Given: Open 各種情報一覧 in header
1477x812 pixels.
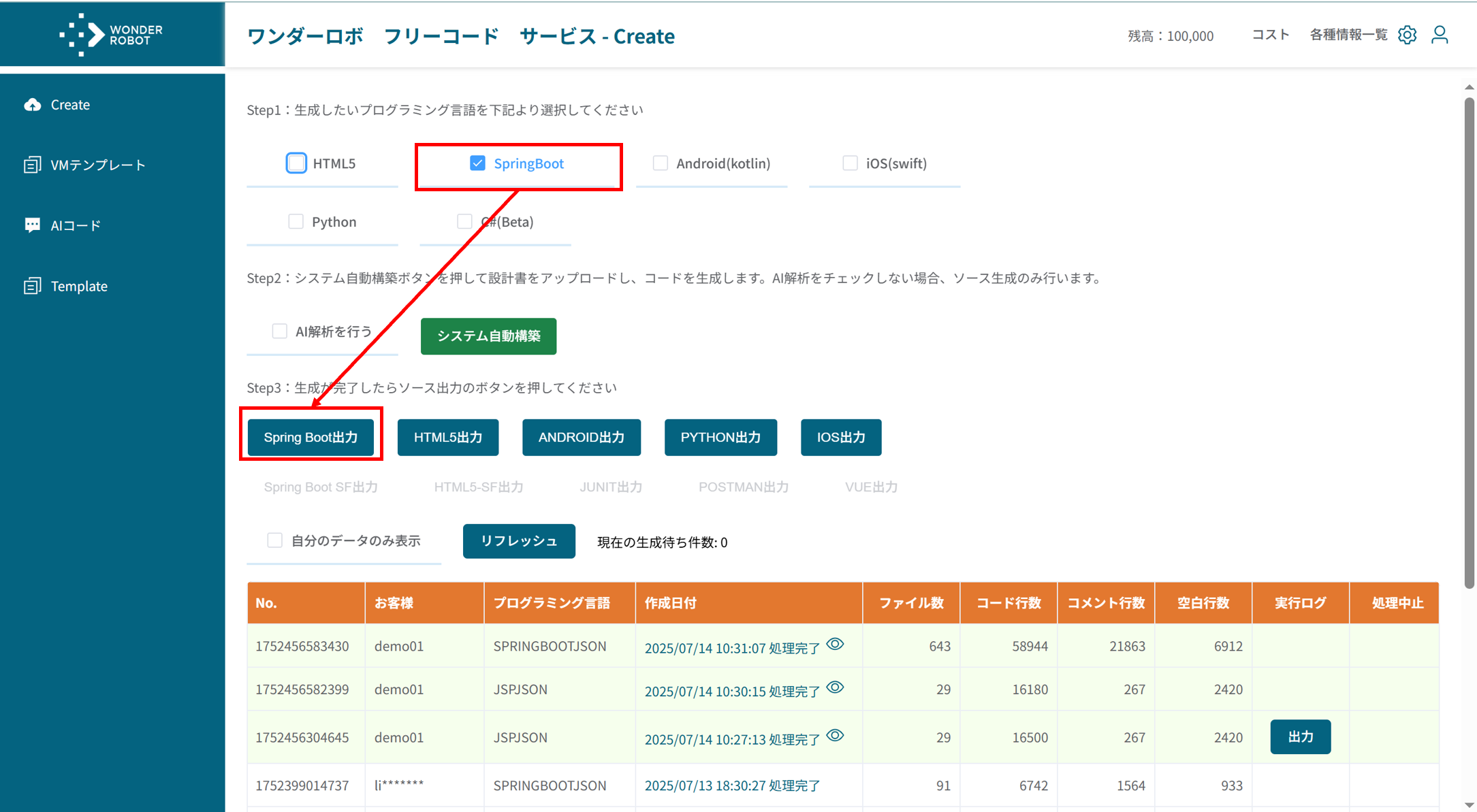Looking at the screenshot, I should pos(1348,35).
